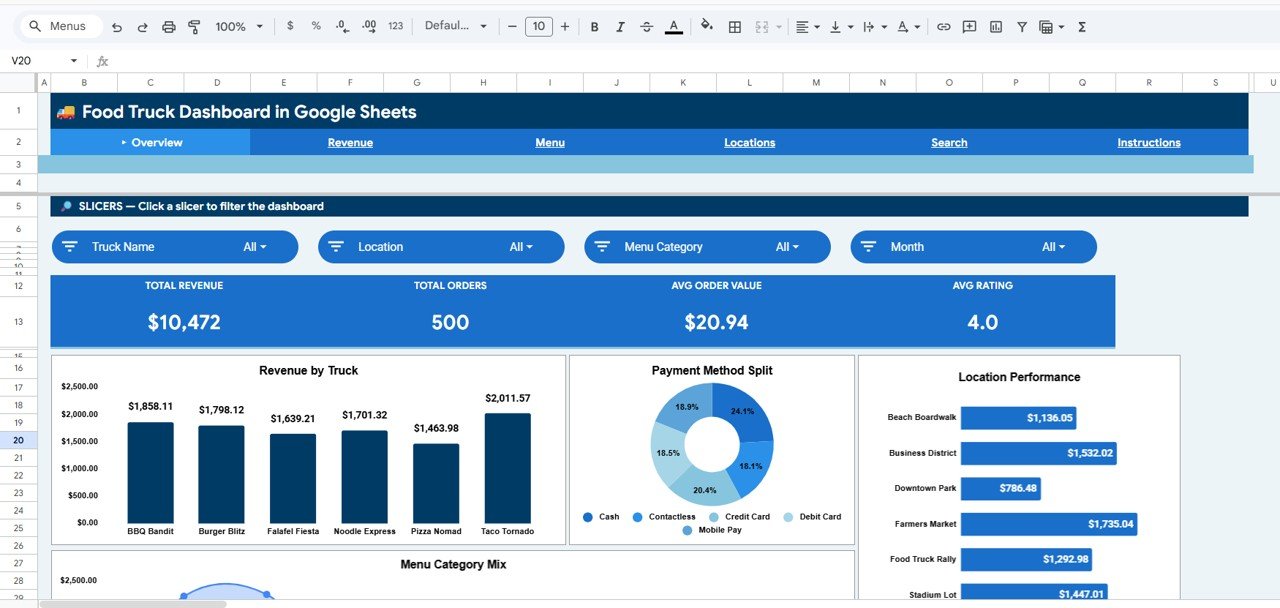
Task: Toggle italic formatting
Action: point(620,26)
